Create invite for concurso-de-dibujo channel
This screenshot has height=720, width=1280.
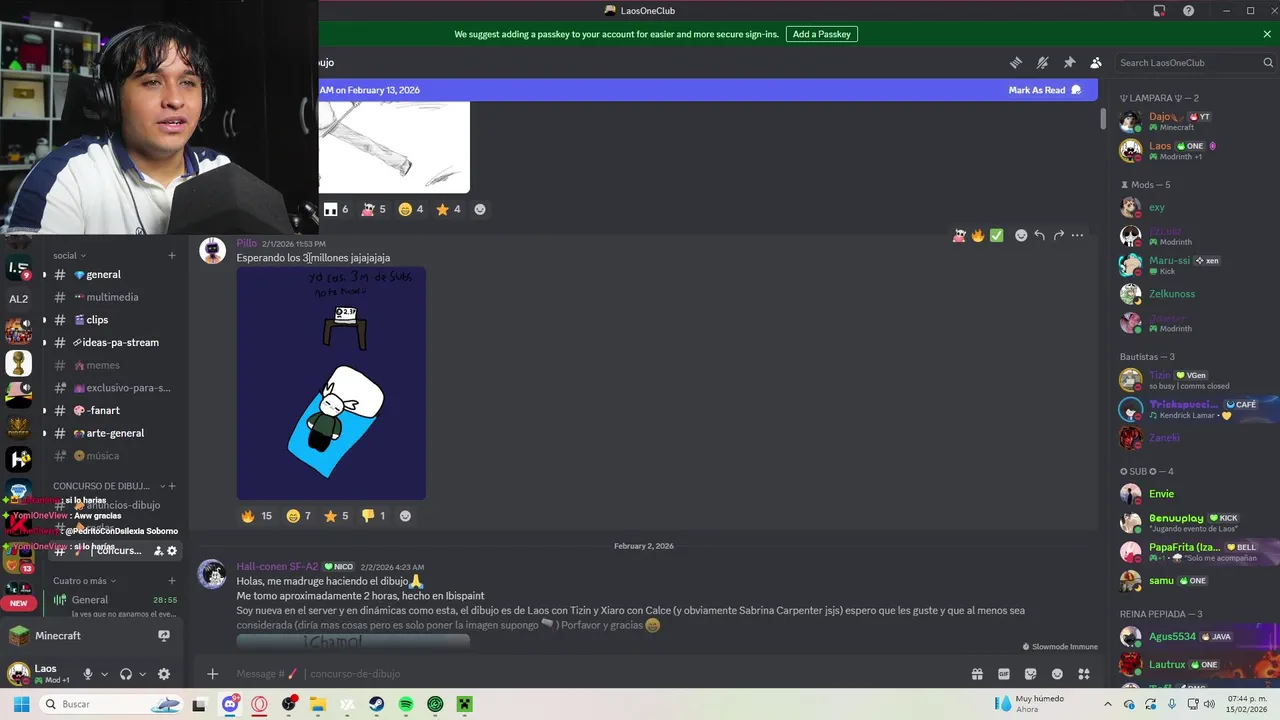158,551
